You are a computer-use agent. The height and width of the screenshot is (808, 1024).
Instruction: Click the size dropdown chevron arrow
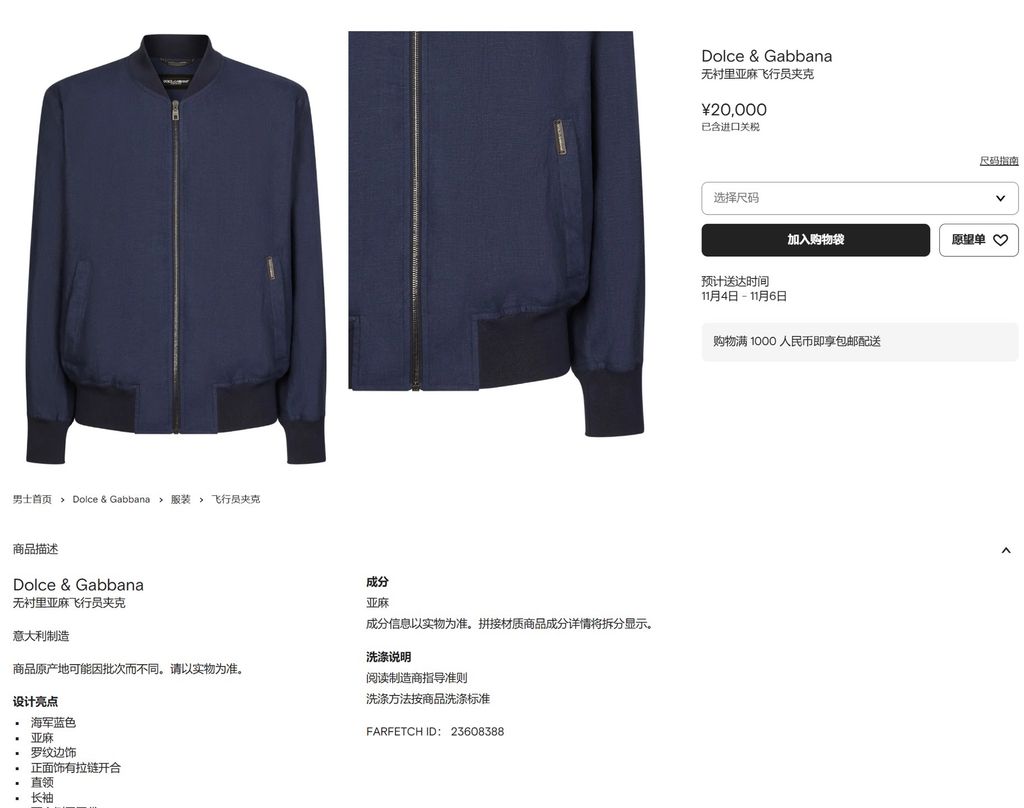click(1000, 198)
